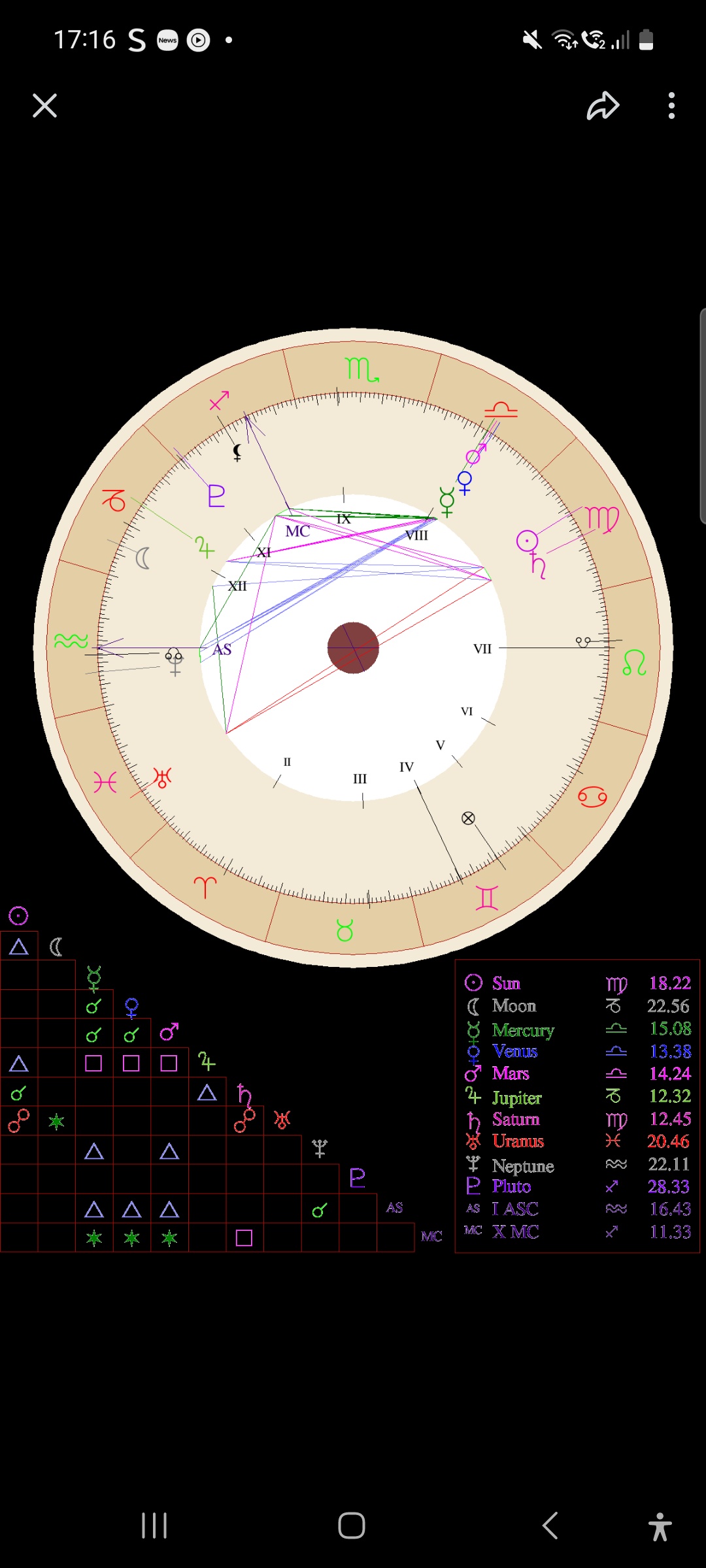The height and width of the screenshot is (1568, 706).
Task: Tap the Saturn glyph inside the wheel
Action: click(538, 566)
